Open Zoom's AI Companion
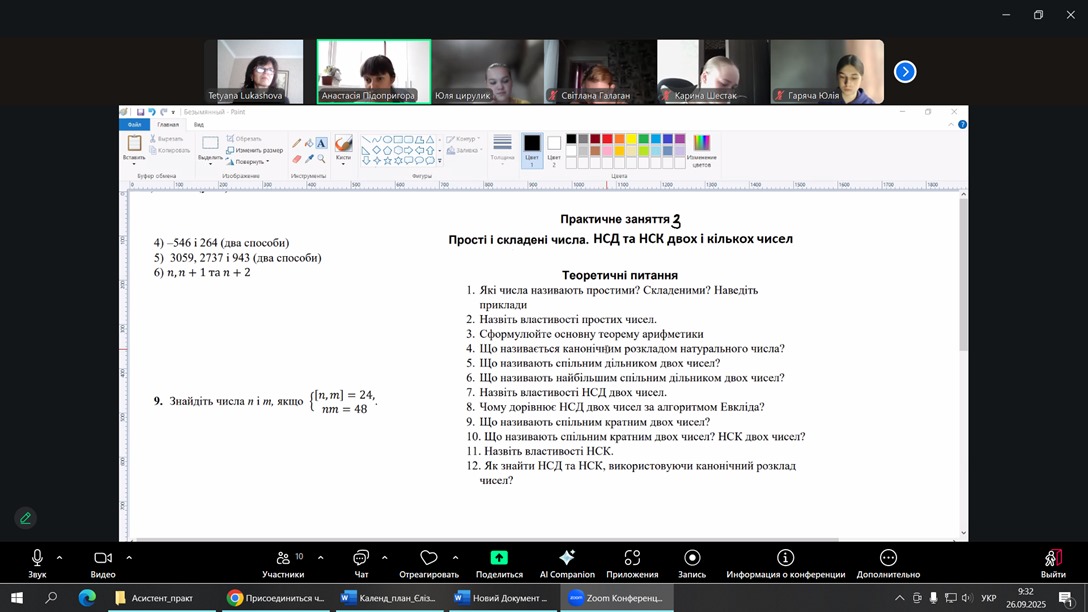This screenshot has height=612, width=1088. [567, 563]
